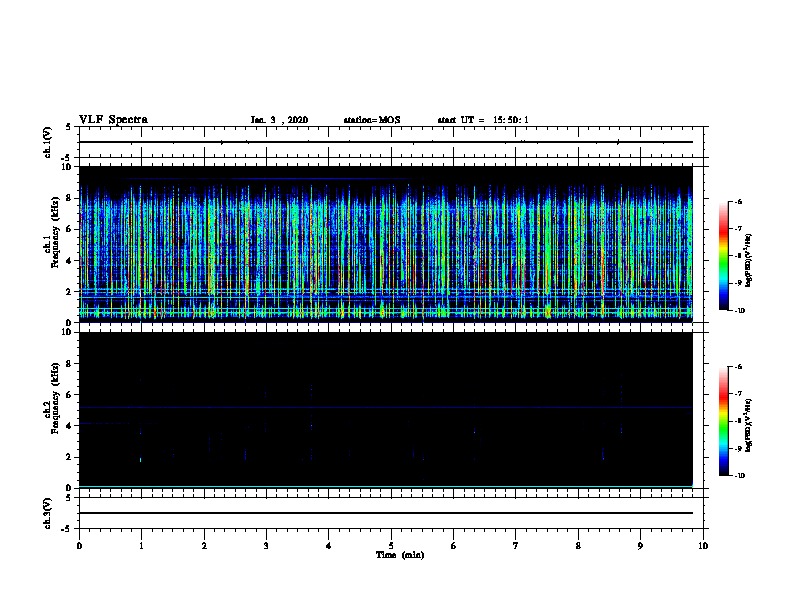Click the ch.1 color bar log(PSD) label
792x612 pixels.
pos(749,261)
